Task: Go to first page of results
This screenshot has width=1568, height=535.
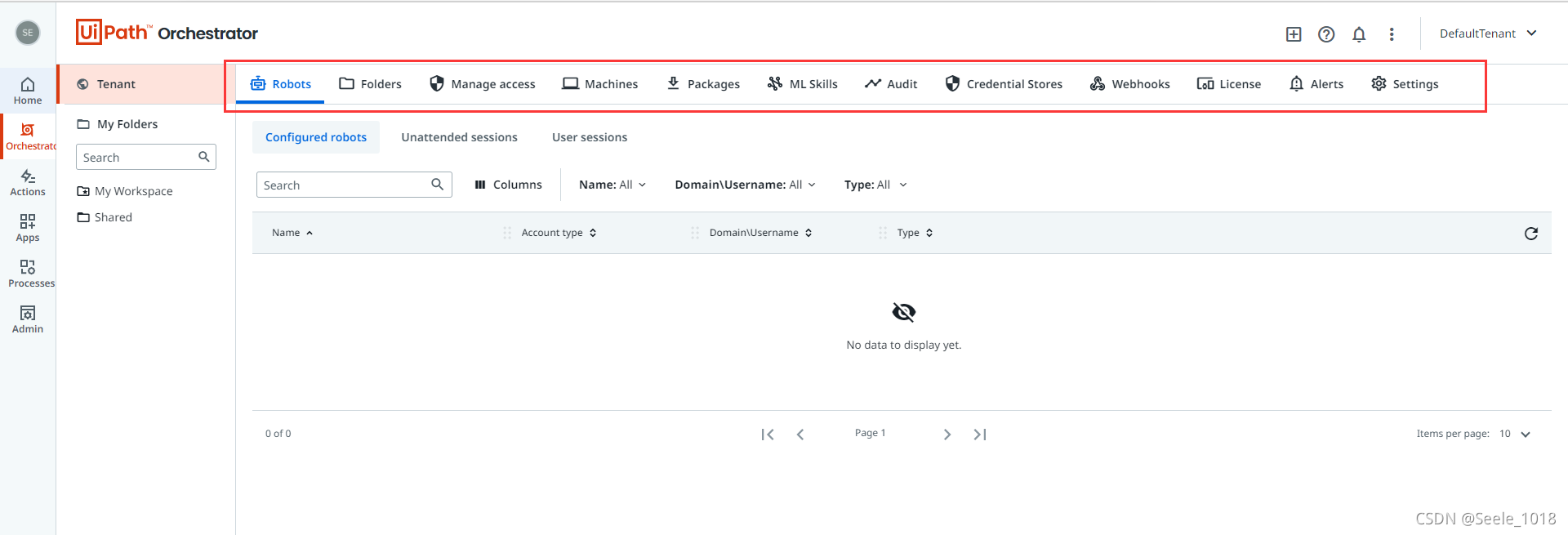Action: (x=768, y=434)
